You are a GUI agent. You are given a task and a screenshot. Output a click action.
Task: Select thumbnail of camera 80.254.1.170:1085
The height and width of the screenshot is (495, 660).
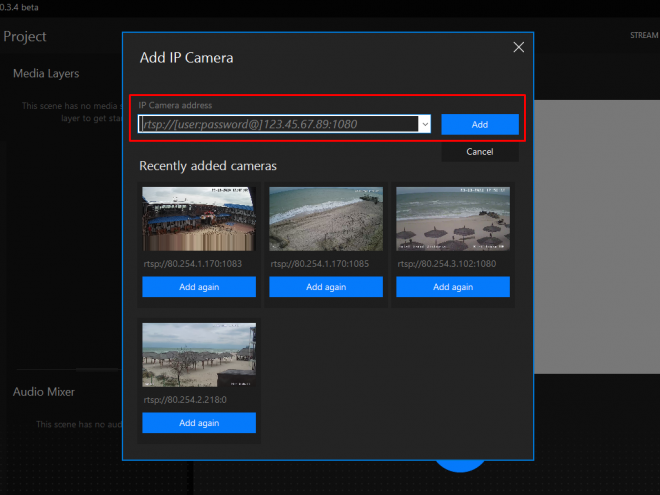(x=326, y=219)
